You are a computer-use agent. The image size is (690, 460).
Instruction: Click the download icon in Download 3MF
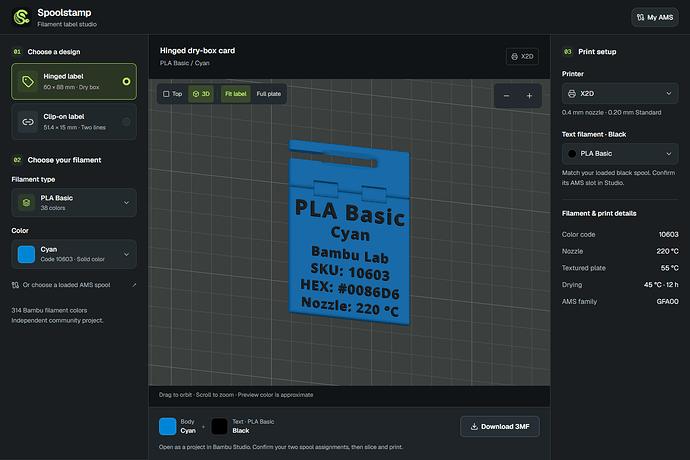click(x=474, y=427)
